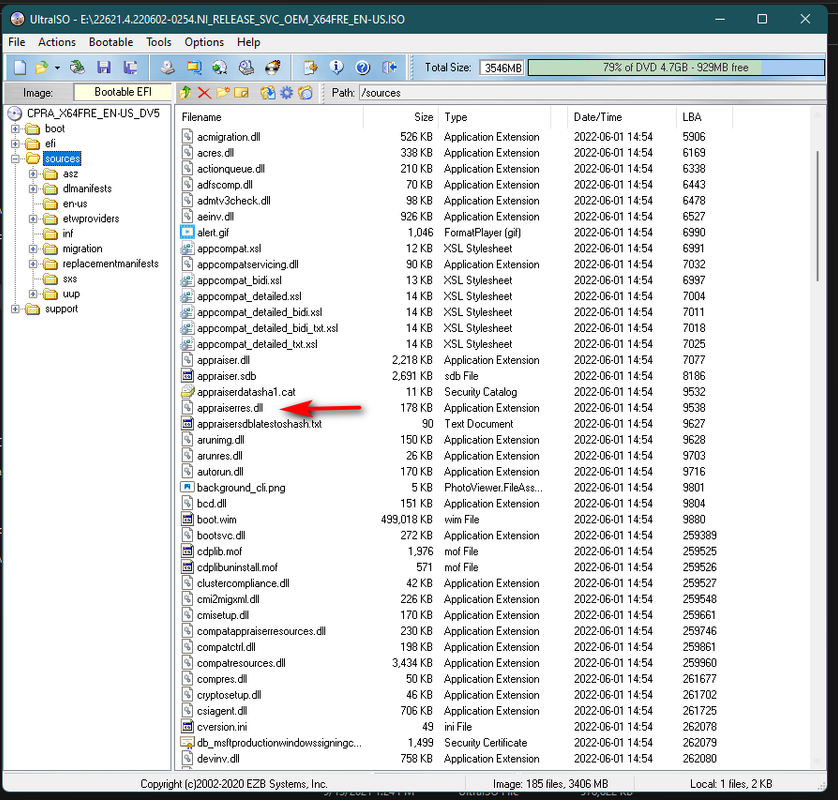Click the Open image folder icon
This screenshot has width=838, height=800.
41,67
